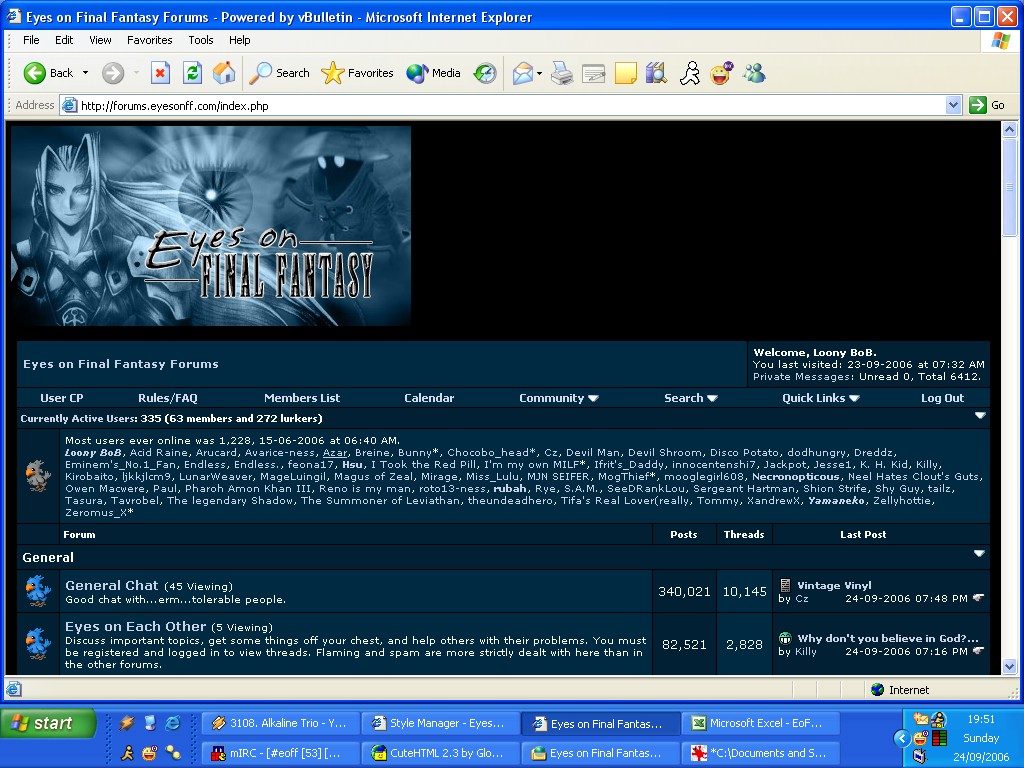Click the chocobo icon beside General Chat

coord(38,590)
